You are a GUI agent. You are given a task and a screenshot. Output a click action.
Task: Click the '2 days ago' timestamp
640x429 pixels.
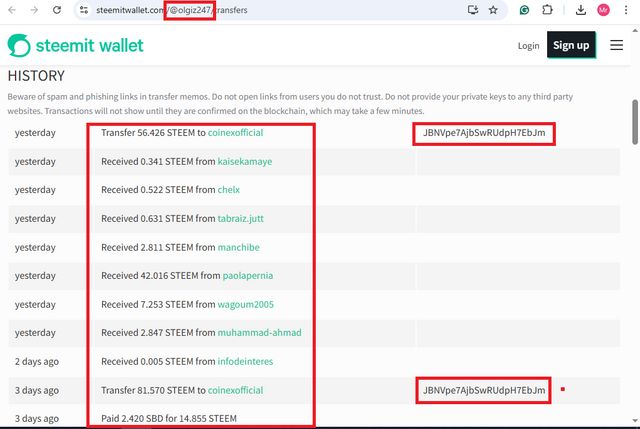37,362
